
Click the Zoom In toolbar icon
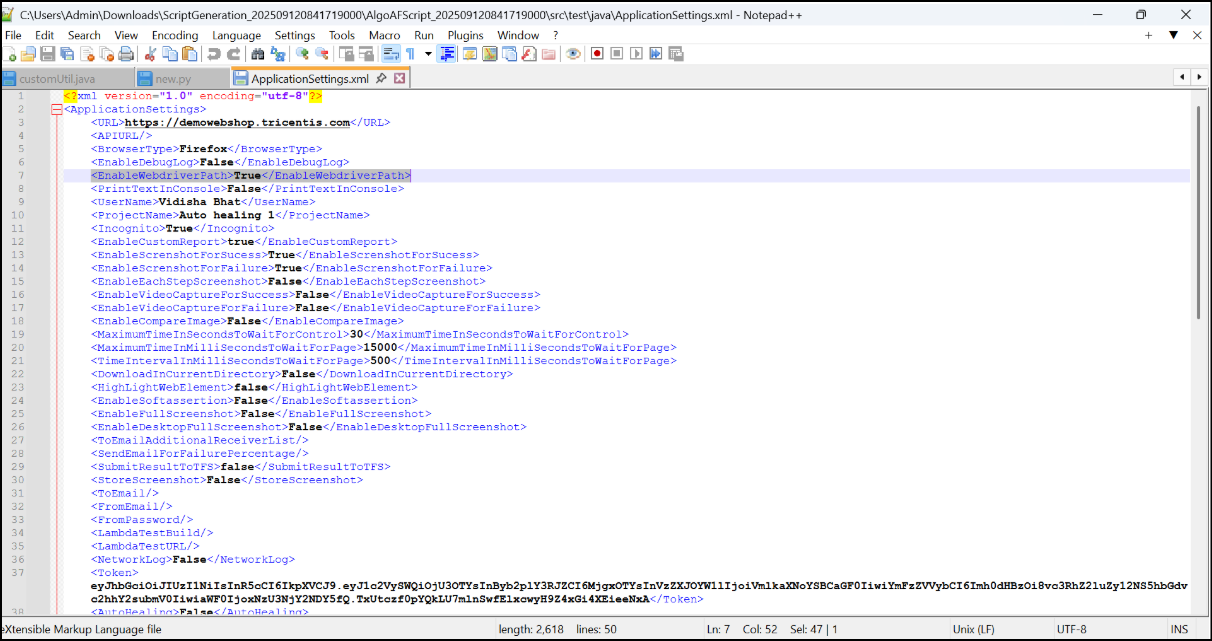(x=301, y=54)
